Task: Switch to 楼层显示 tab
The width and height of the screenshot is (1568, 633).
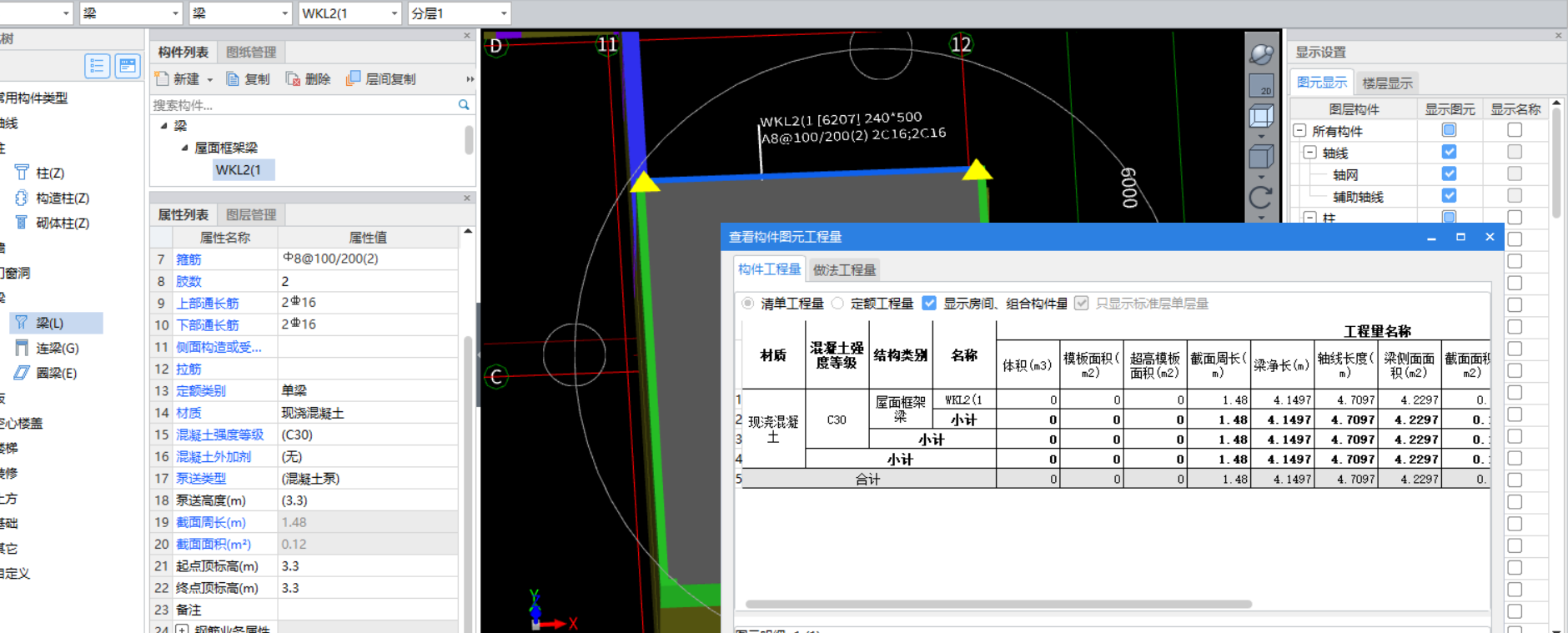Action: point(1388,83)
